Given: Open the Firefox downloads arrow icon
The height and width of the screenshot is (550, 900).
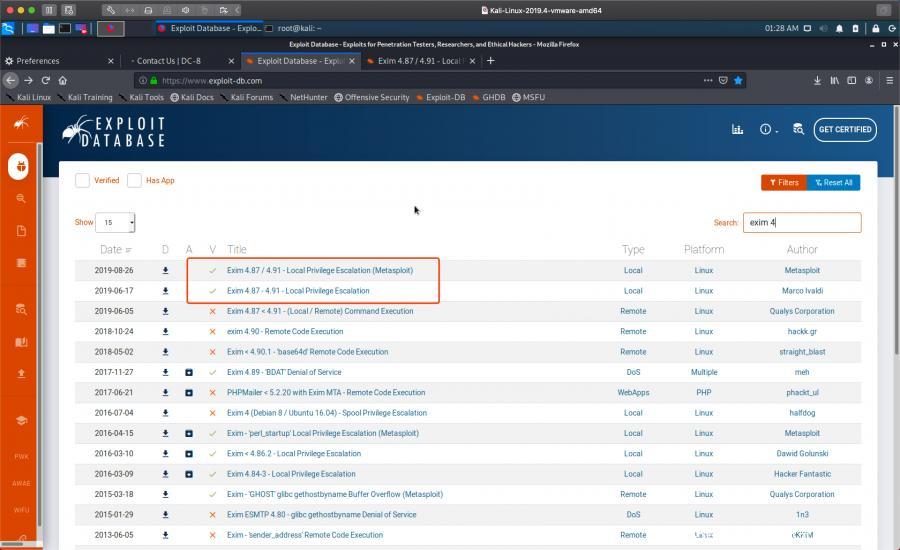Looking at the screenshot, I should tap(817, 80).
